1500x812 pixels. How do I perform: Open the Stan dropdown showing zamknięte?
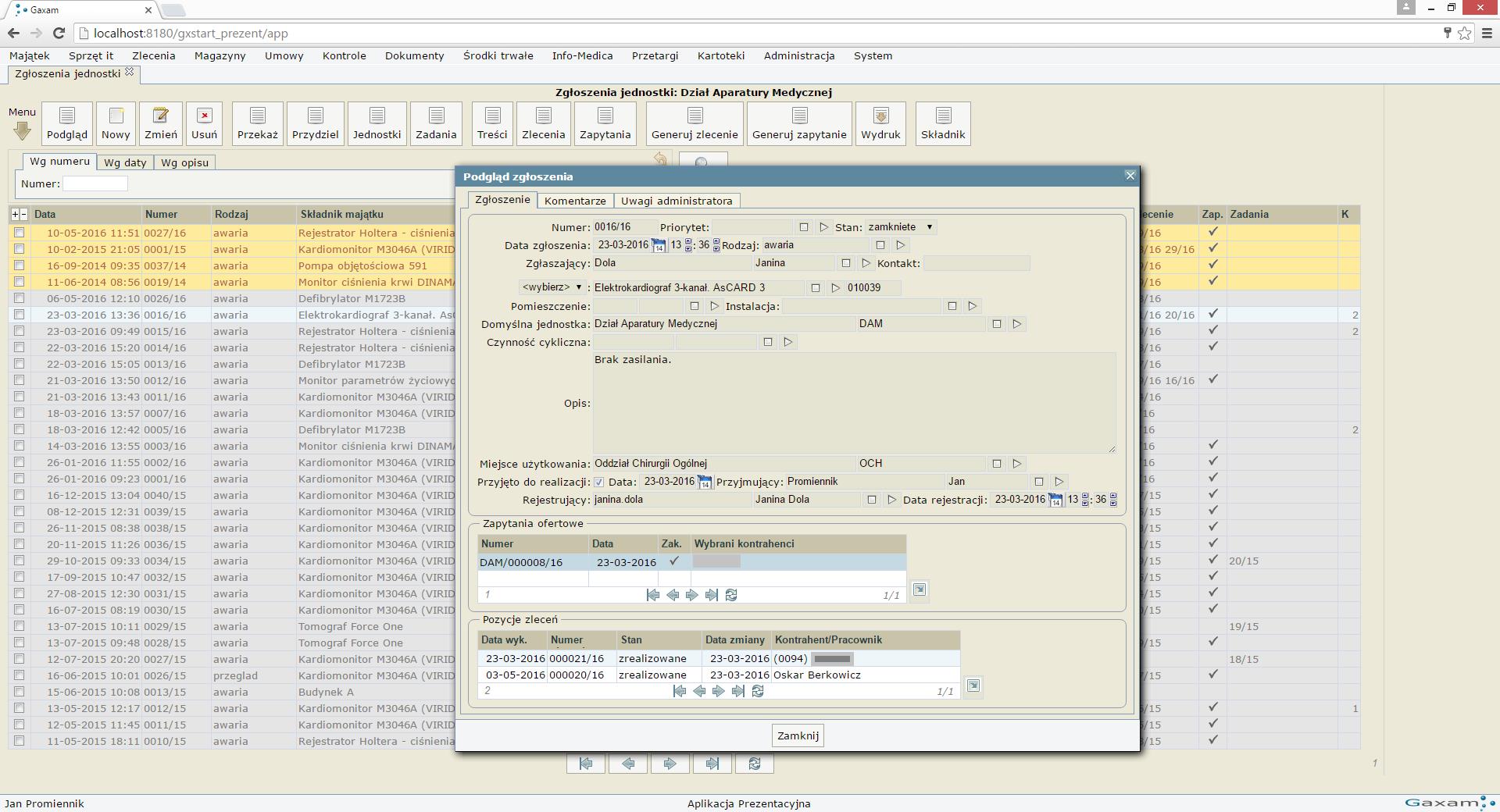click(x=900, y=227)
